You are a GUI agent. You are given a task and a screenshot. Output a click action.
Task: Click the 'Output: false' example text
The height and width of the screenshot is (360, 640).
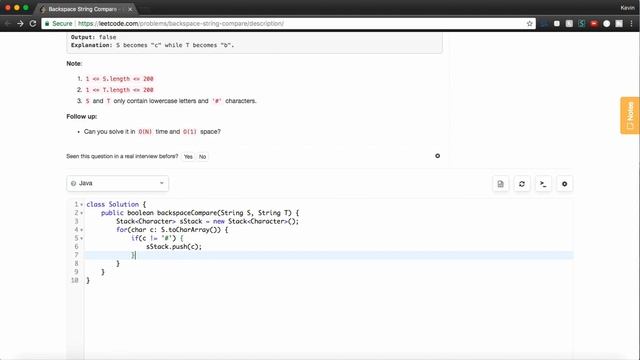pos(93,37)
